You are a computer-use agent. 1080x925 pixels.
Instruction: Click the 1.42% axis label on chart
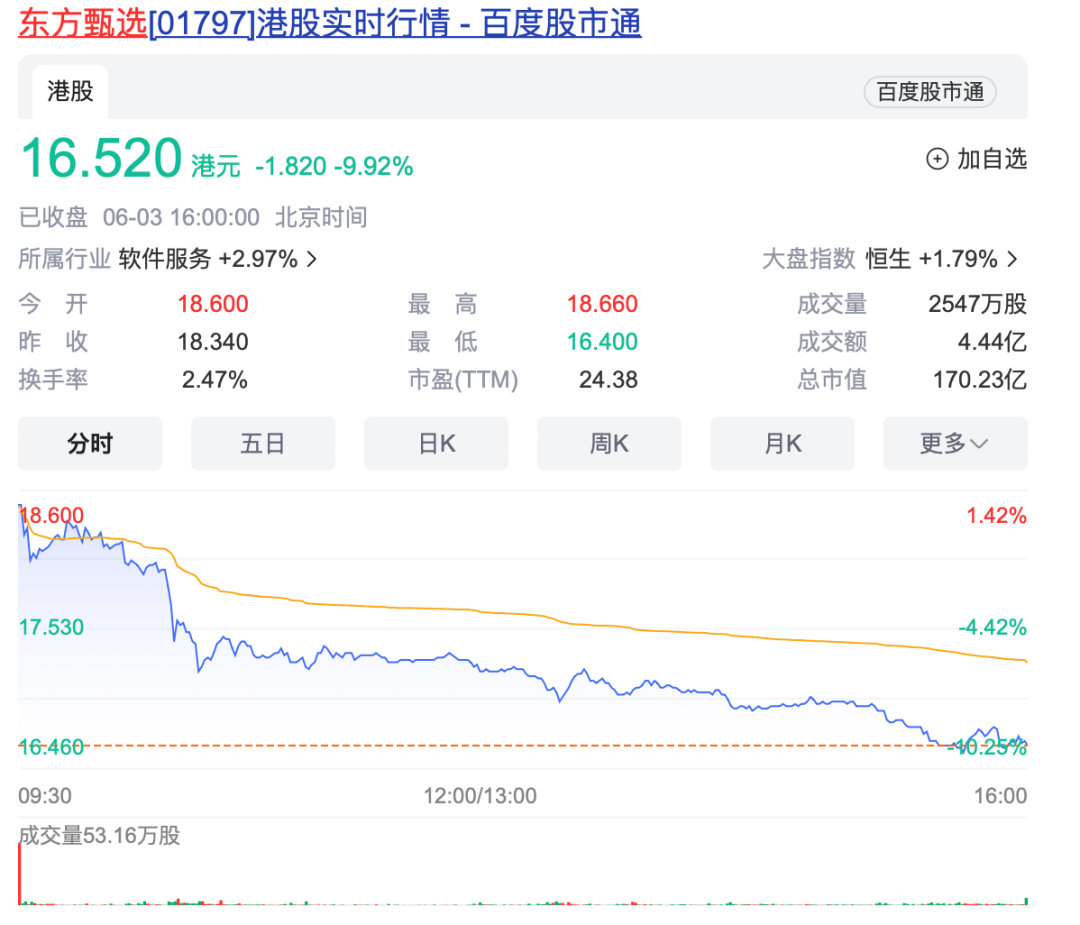tap(997, 515)
